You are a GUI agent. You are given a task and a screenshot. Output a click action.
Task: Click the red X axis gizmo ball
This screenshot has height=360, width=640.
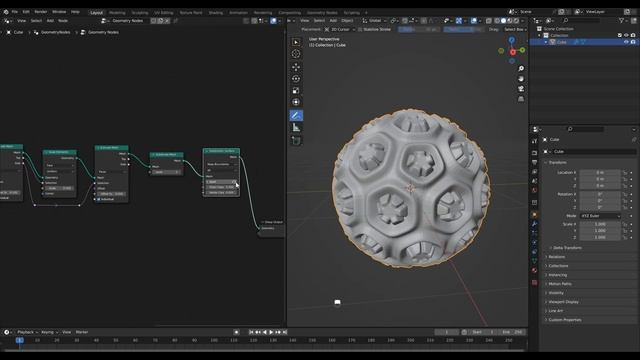(513, 52)
